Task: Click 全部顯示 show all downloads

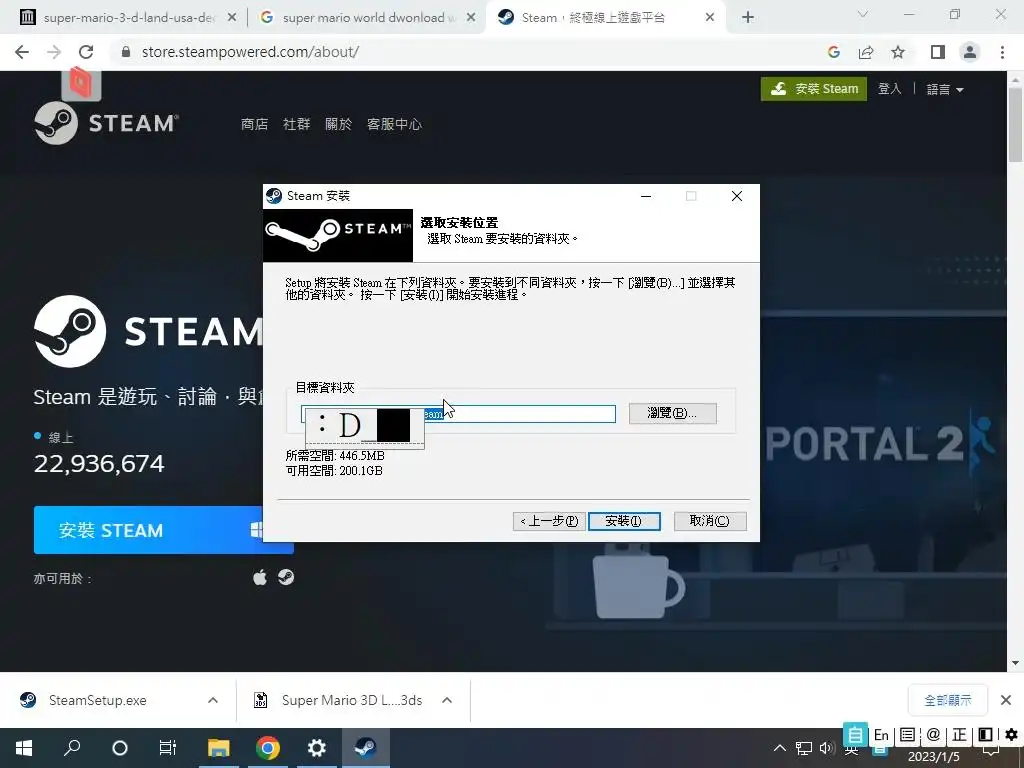Action: click(x=948, y=700)
